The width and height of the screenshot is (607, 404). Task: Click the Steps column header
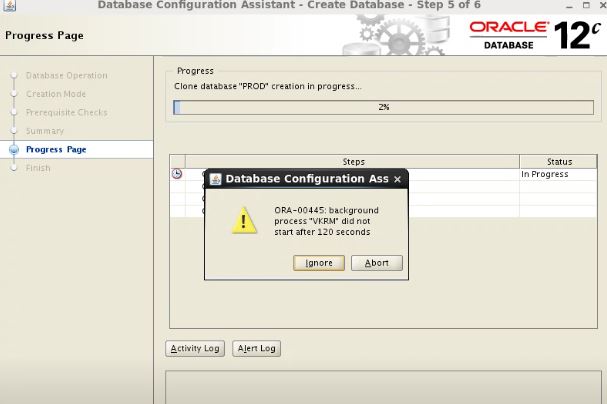point(353,162)
